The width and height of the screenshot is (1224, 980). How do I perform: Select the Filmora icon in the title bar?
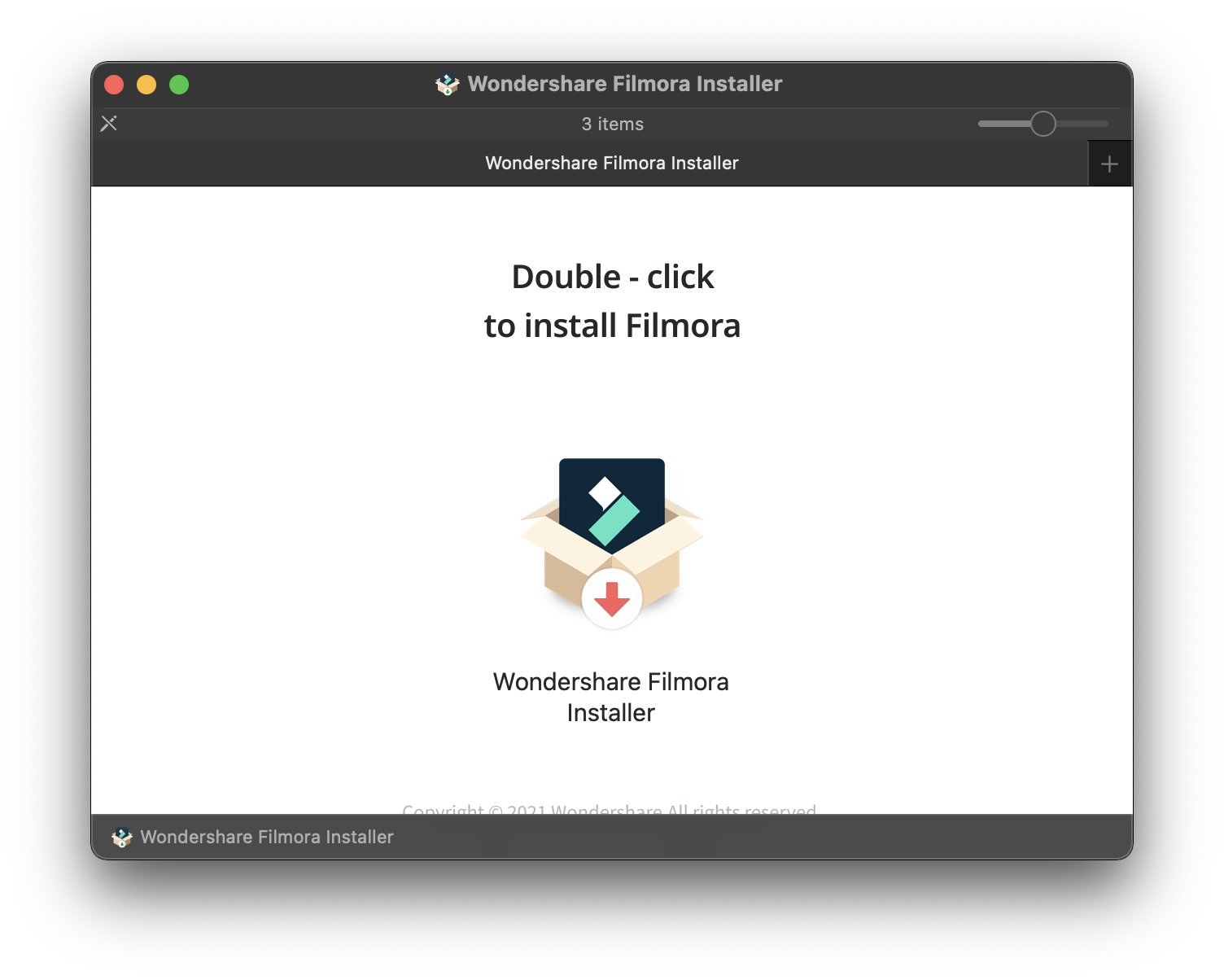coord(448,84)
